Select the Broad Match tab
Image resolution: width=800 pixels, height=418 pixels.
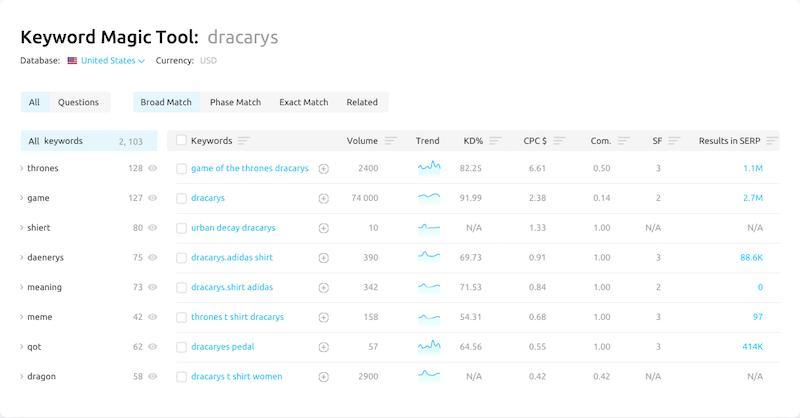pyautogui.click(x=166, y=102)
